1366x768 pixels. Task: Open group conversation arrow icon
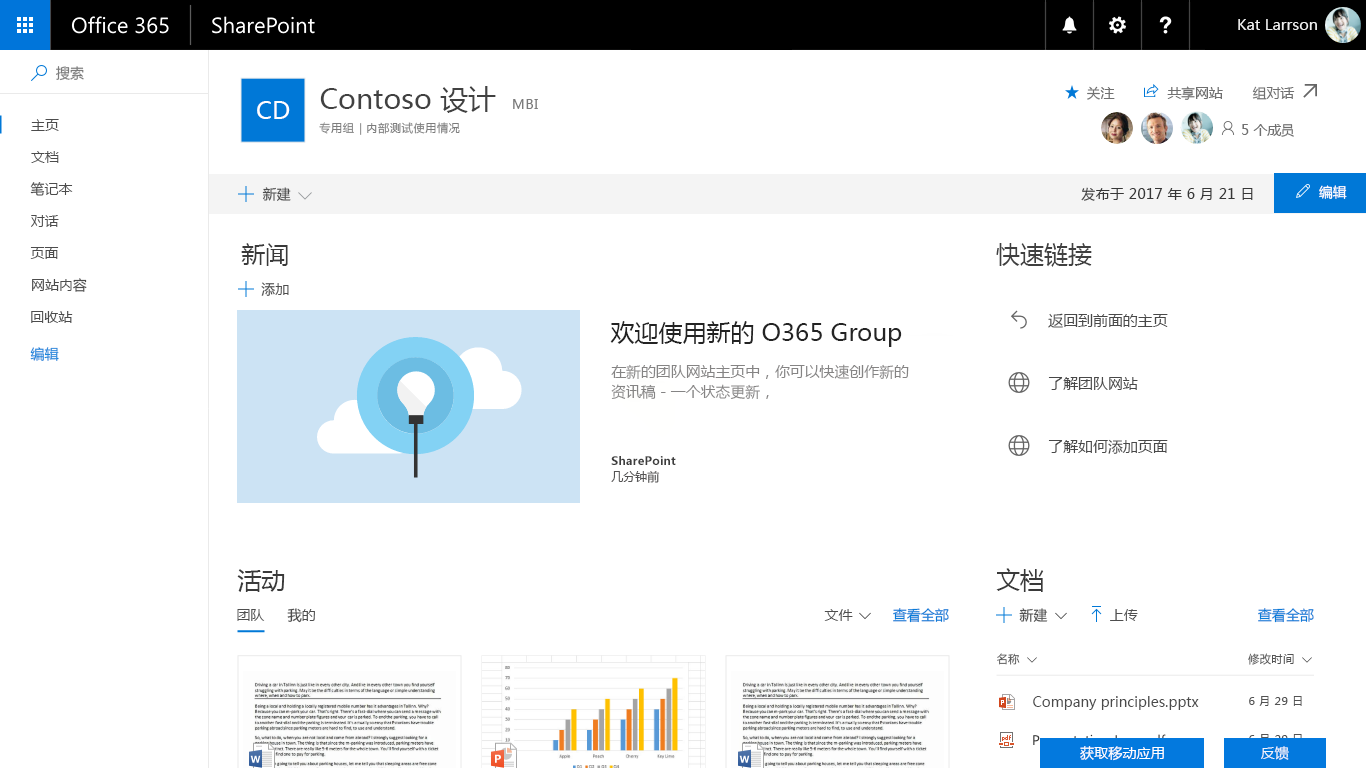[1310, 91]
